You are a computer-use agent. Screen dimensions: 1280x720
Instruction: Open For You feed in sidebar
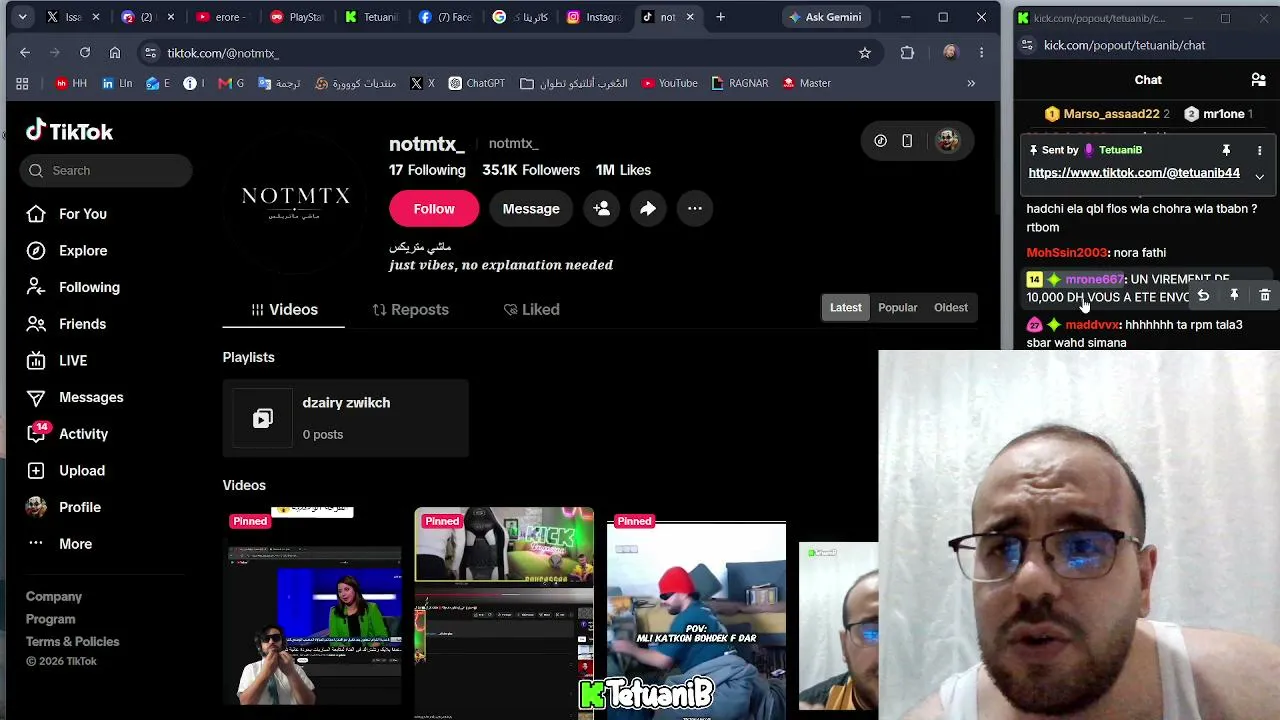coord(67,214)
